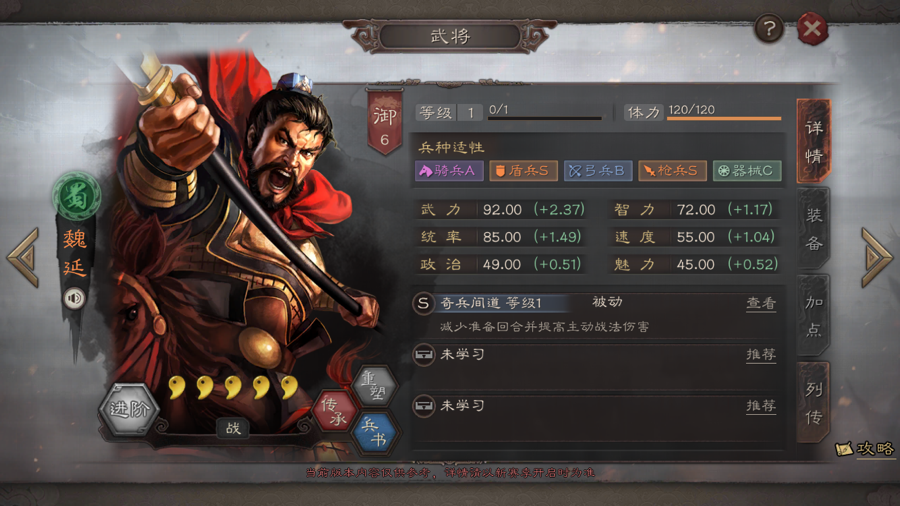Switch to the 加点 stat points tab
This screenshot has width=900, height=506.
point(813,316)
